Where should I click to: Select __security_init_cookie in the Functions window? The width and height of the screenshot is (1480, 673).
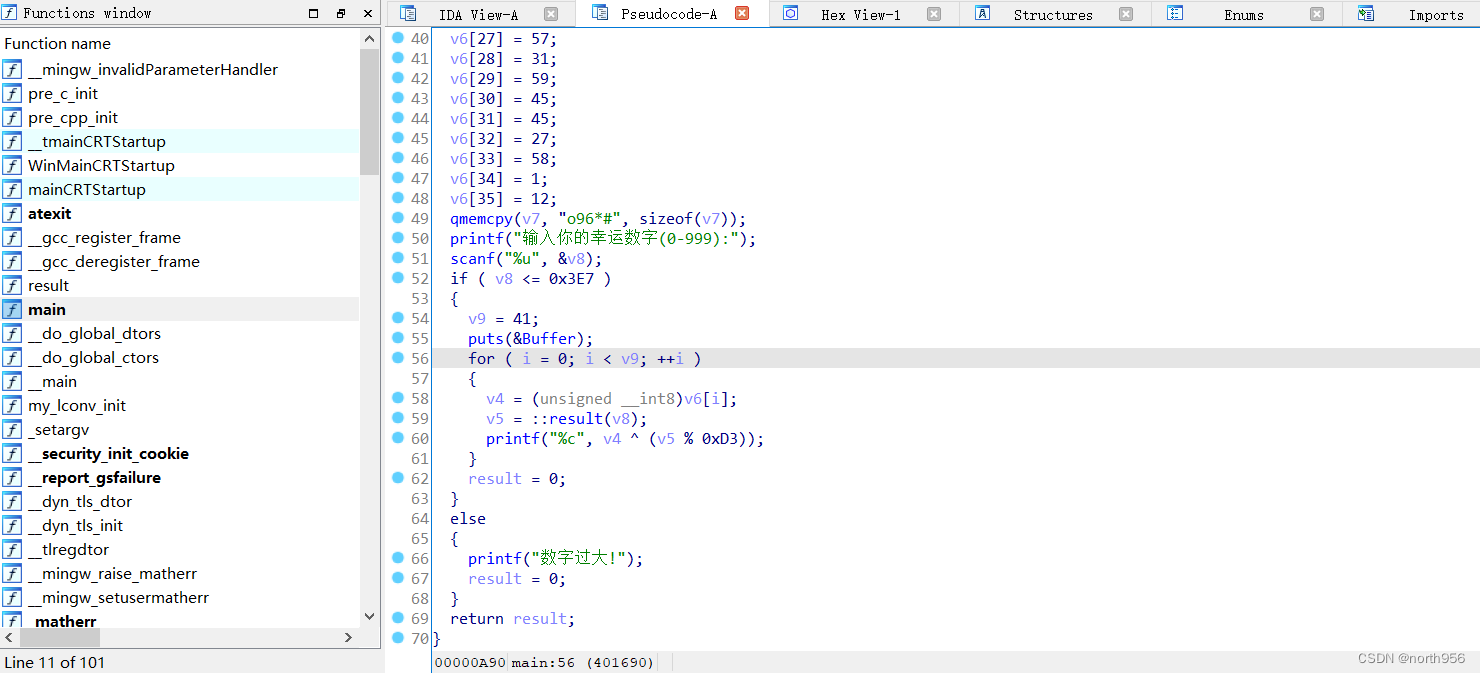(x=109, y=453)
